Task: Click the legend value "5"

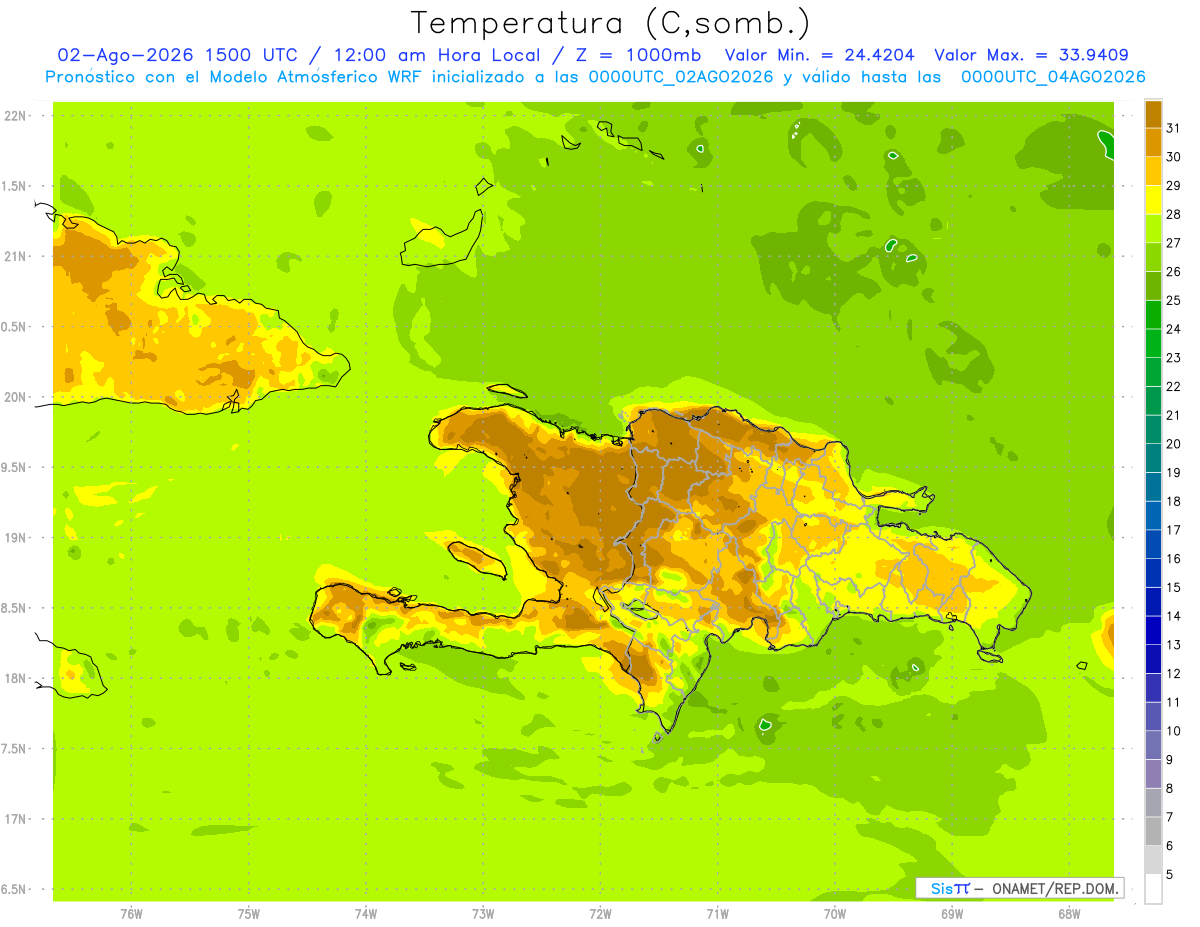Action: click(x=1170, y=874)
